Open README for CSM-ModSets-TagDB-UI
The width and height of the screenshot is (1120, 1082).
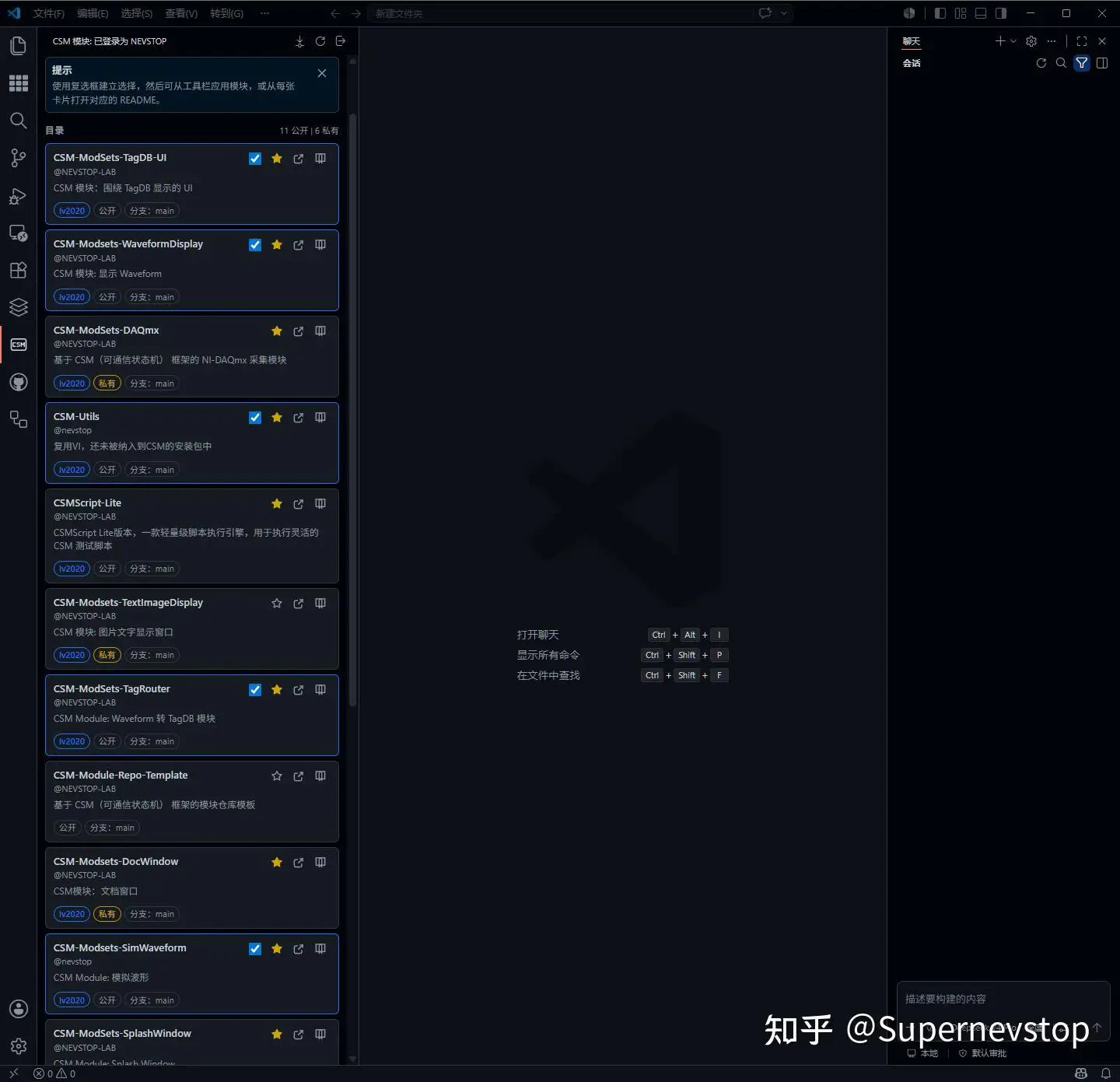click(x=320, y=159)
